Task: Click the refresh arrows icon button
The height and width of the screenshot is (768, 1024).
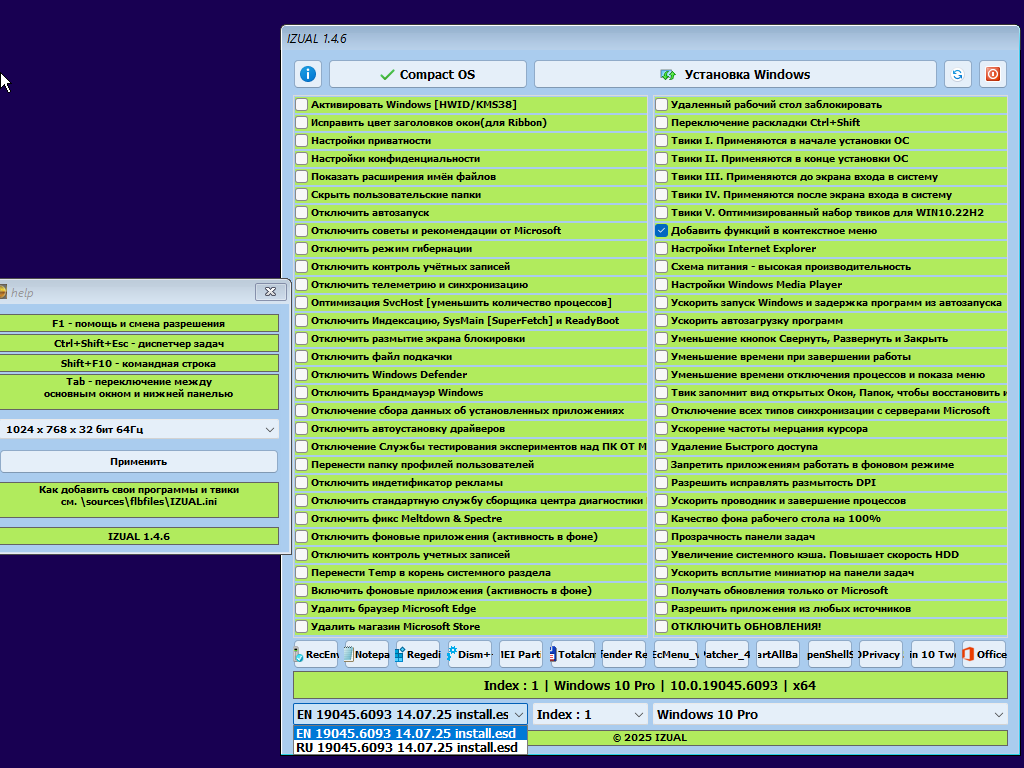Action: 957,74
